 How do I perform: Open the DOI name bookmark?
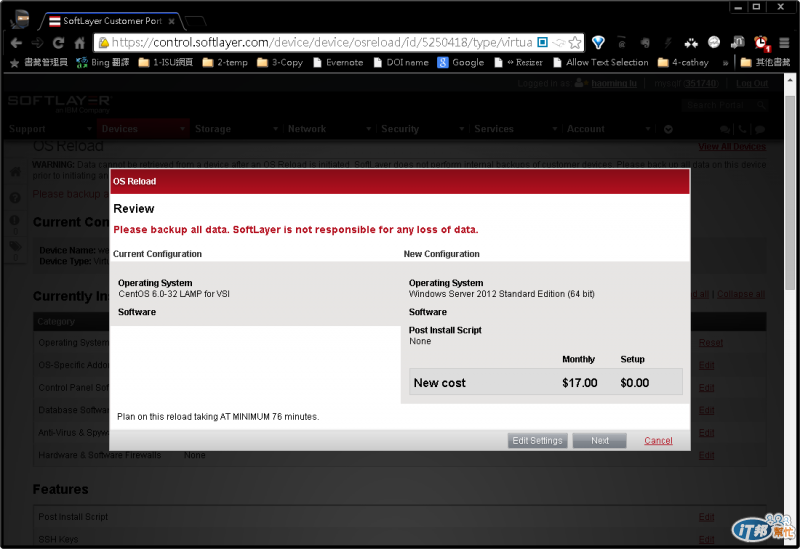coord(401,62)
